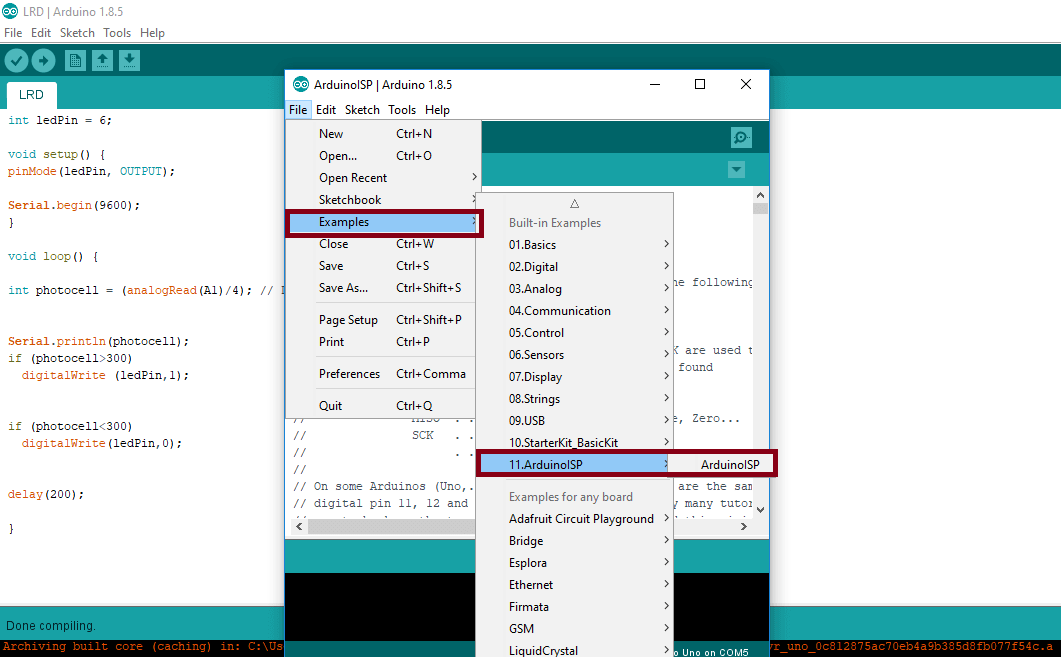Select Quit in the File menu
Screen dimensions: 1061x657
(383, 406)
